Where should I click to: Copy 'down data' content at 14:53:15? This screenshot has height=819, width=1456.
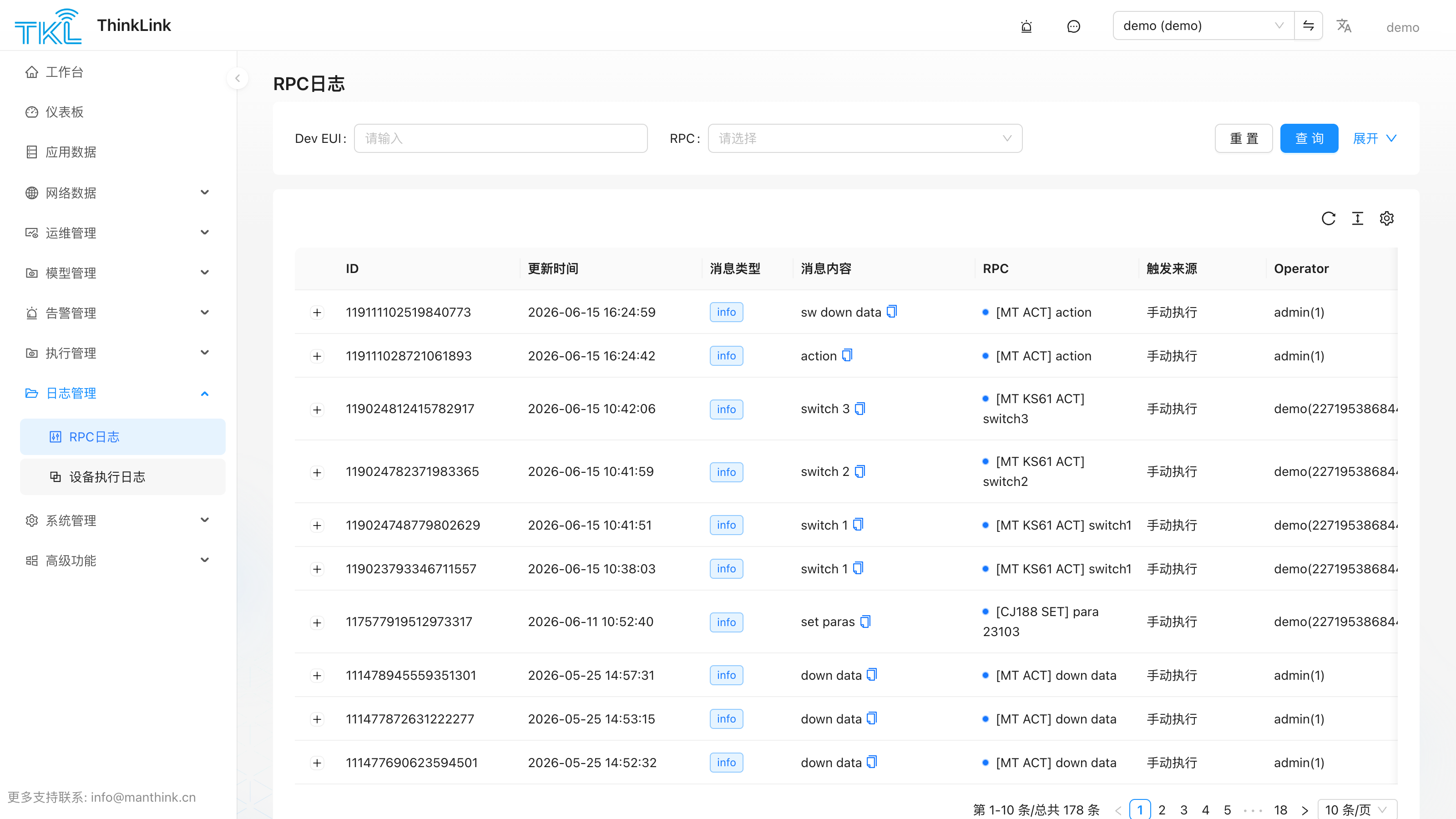pyautogui.click(x=872, y=718)
